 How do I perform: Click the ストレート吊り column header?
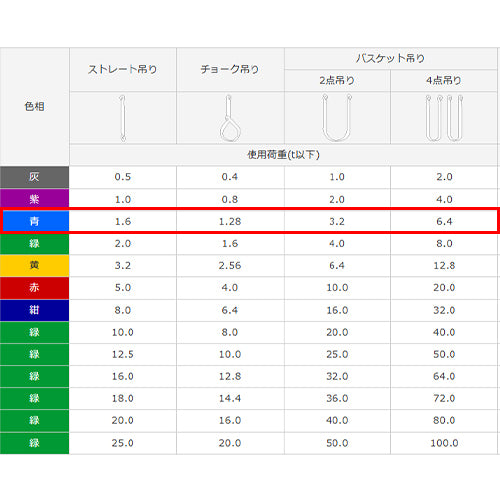tap(123, 69)
